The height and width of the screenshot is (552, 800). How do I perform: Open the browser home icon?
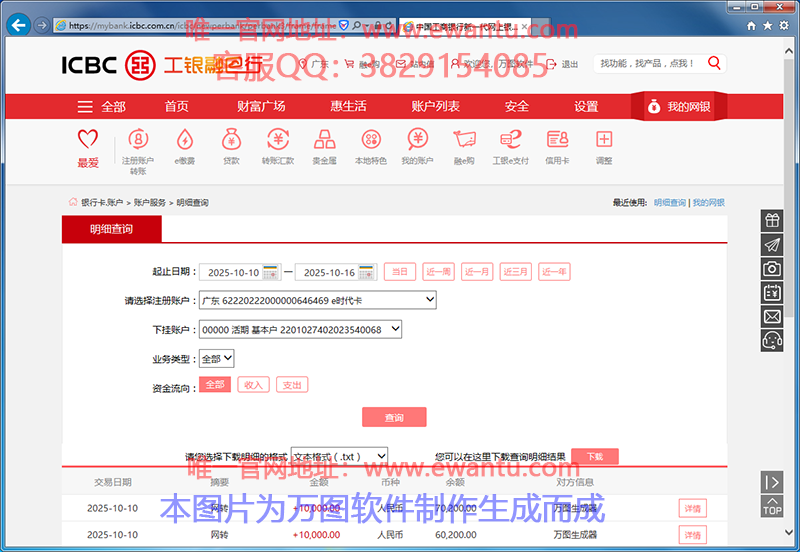(751, 26)
